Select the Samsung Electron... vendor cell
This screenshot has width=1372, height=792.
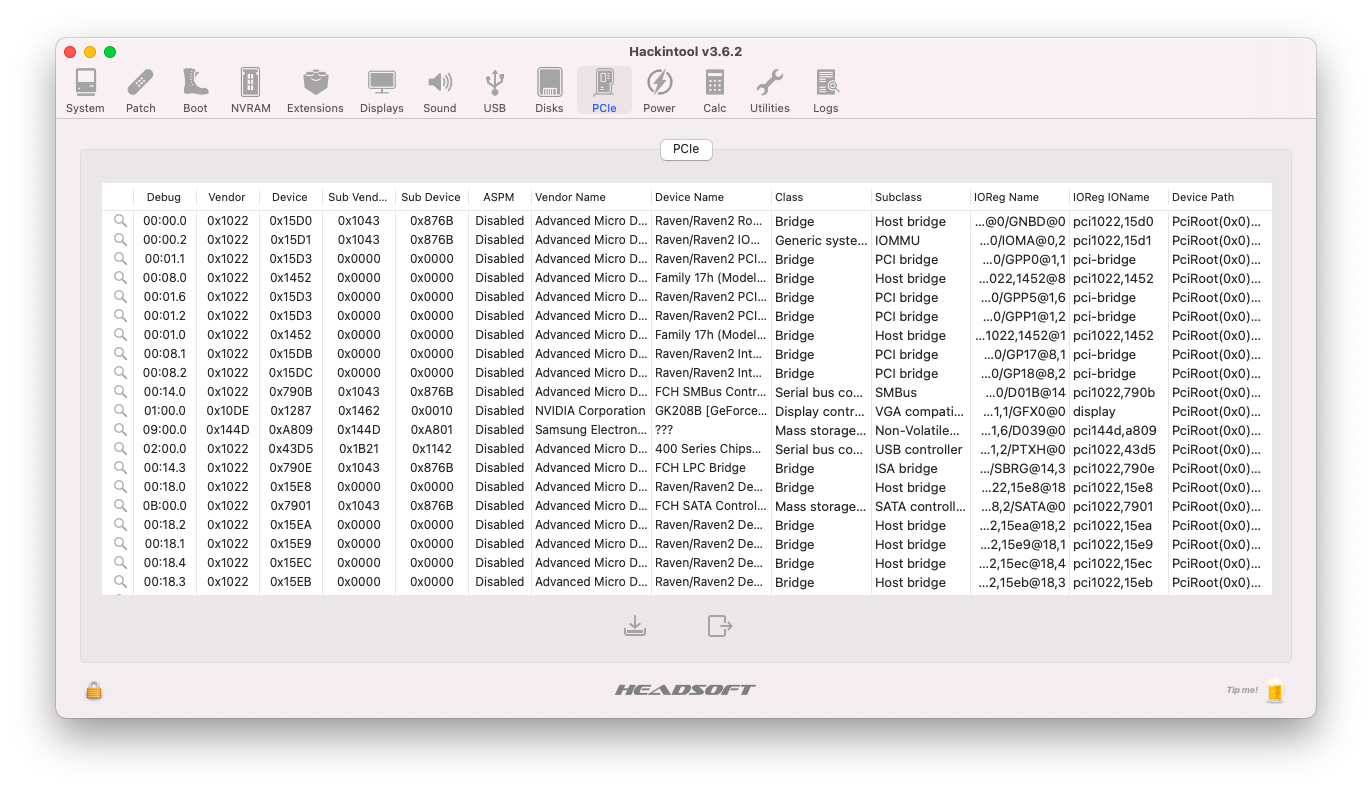pyautogui.click(x=591, y=430)
